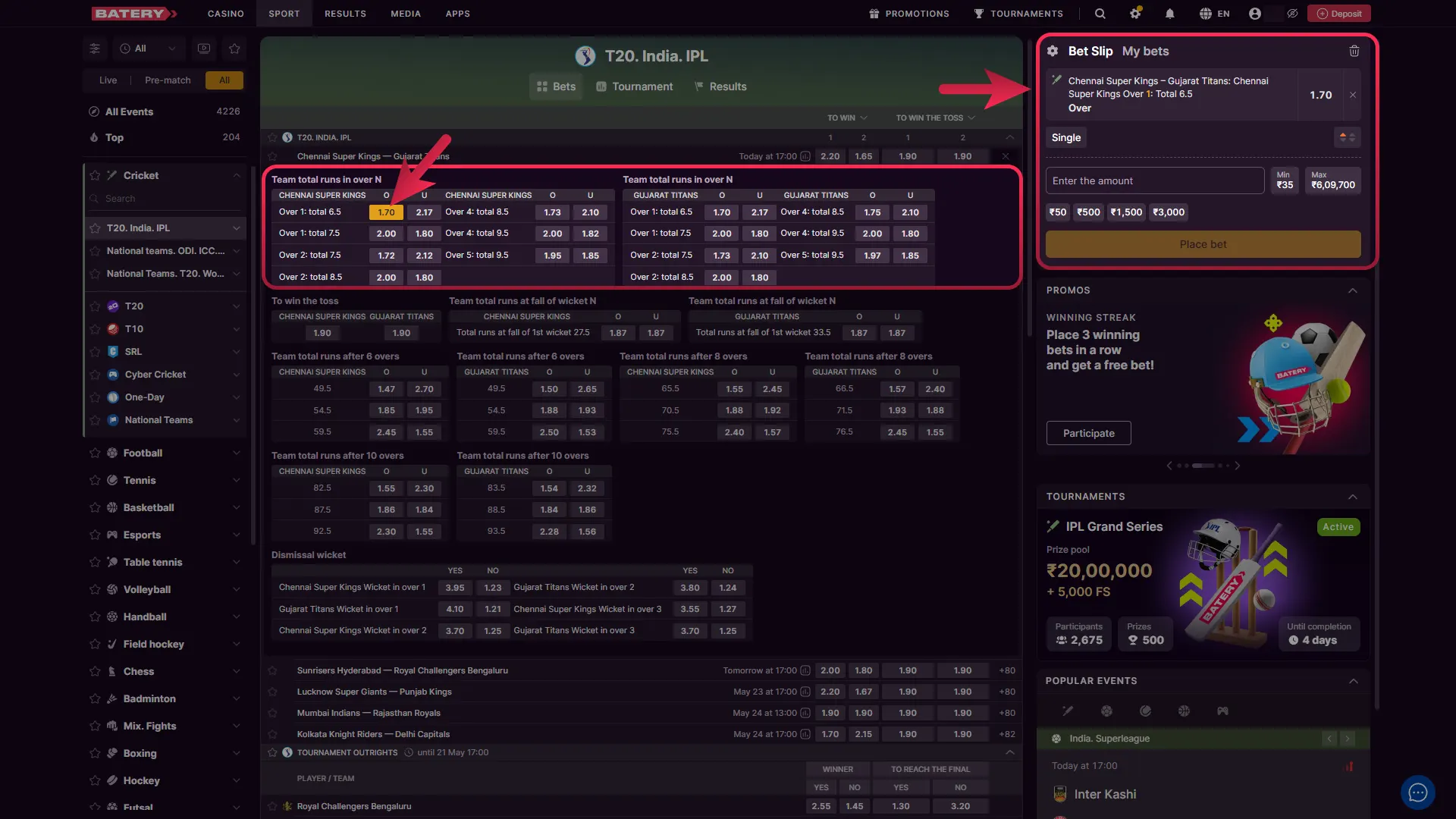Choose ₹3,000 quick stake amount
1456x819 pixels.
[x=1169, y=212]
